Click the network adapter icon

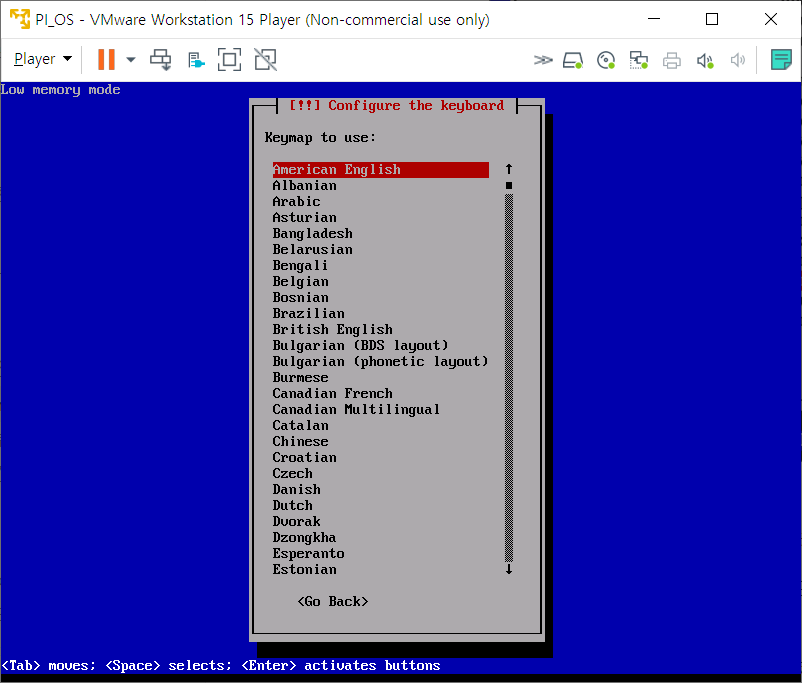(x=638, y=60)
